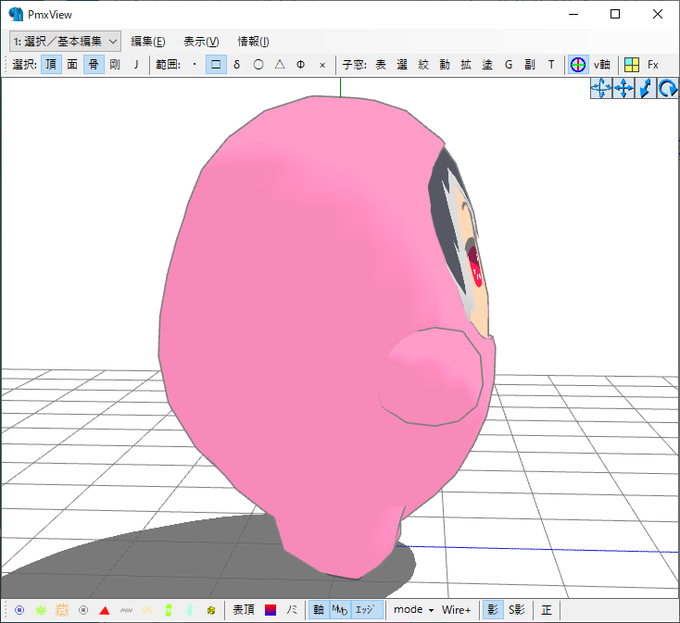The height and width of the screenshot is (623, 680).
Task: Open the 拡 sub-window
Action: click(466, 65)
